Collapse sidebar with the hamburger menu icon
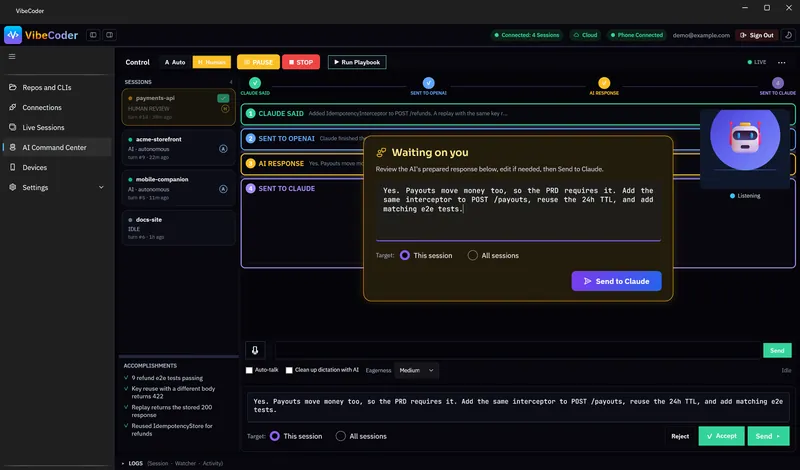The image size is (800, 470). click(x=12, y=57)
